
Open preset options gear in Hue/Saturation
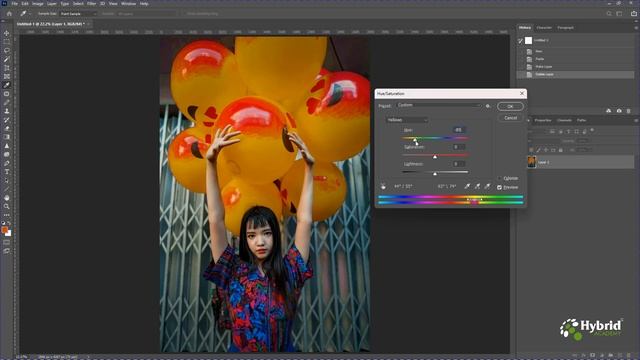pyautogui.click(x=488, y=106)
